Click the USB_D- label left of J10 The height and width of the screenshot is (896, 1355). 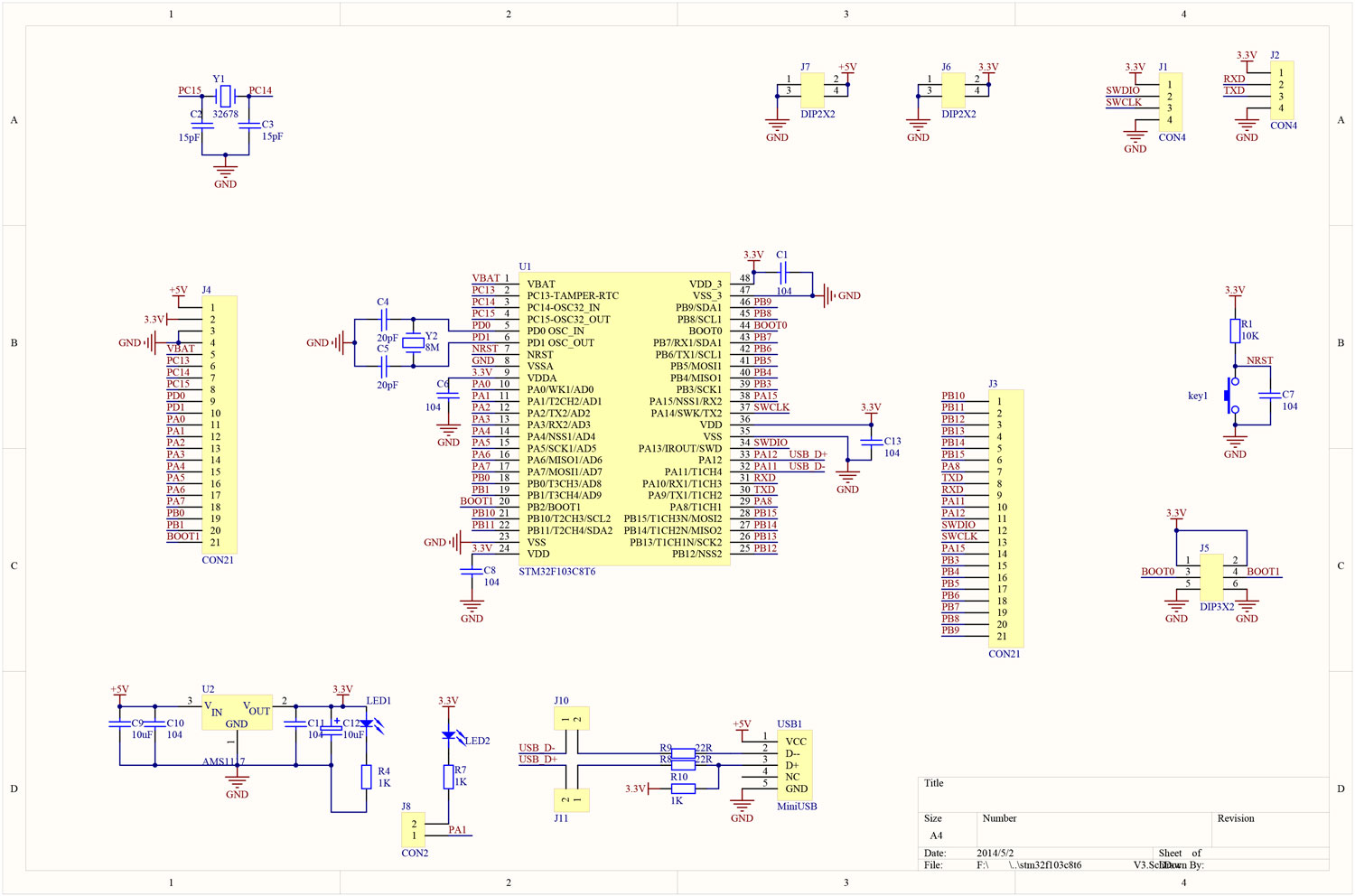(x=537, y=748)
